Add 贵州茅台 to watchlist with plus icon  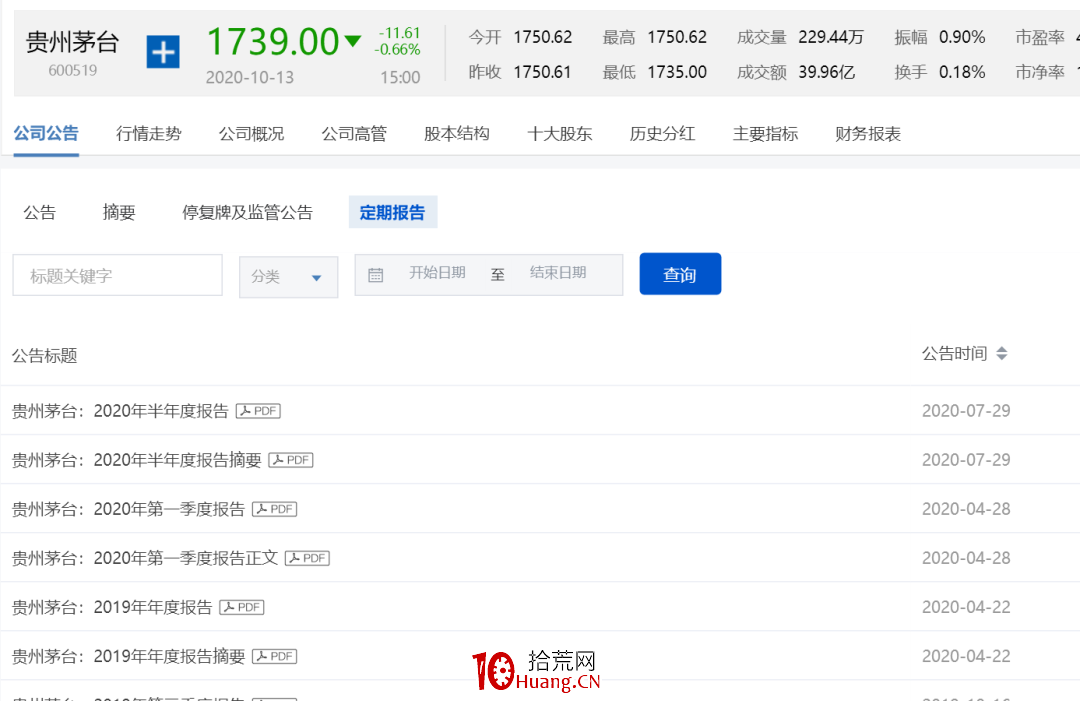tap(163, 52)
